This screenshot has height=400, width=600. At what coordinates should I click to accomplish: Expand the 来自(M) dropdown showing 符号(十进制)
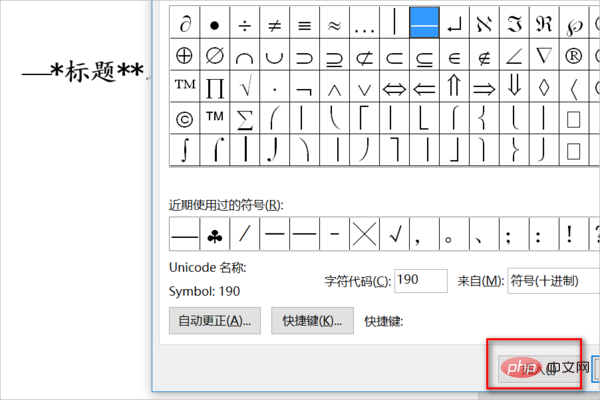[552, 280]
